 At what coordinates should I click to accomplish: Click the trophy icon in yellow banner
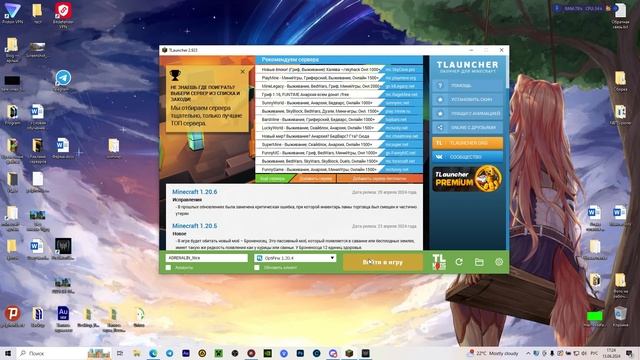tap(175, 75)
